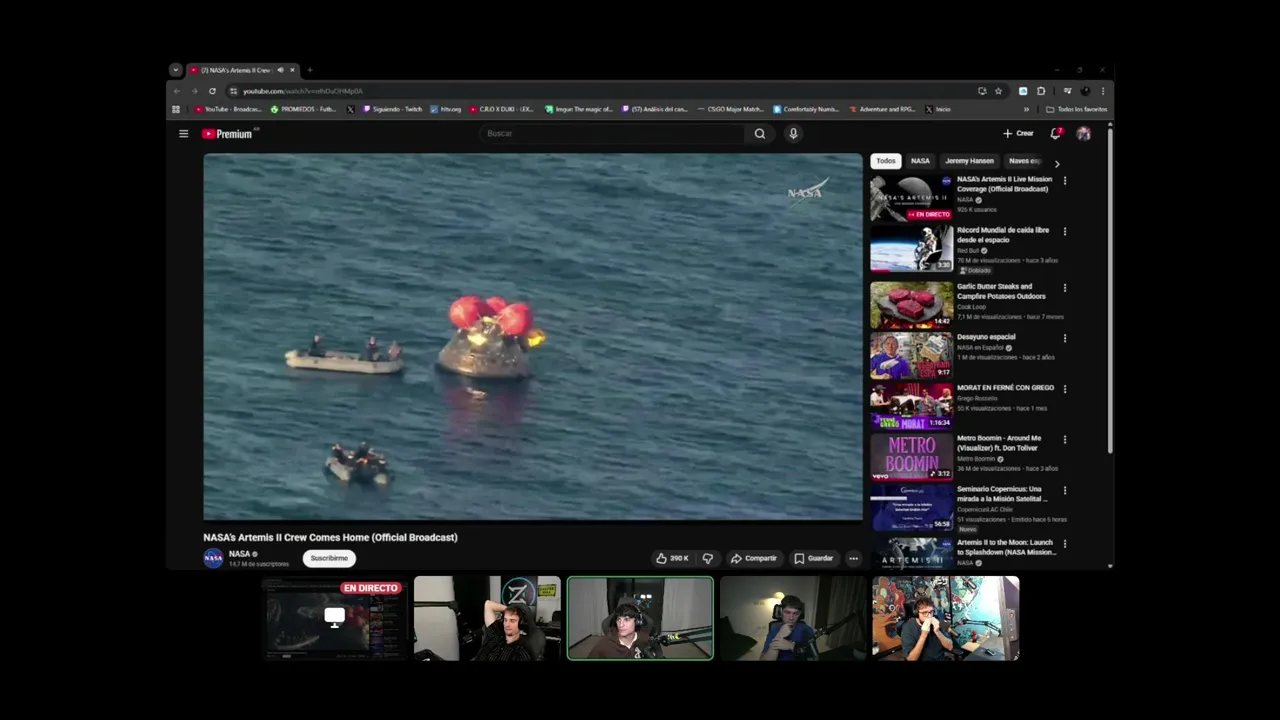
Task: Open the Desayuno espacial video title
Action: pyautogui.click(x=986, y=337)
